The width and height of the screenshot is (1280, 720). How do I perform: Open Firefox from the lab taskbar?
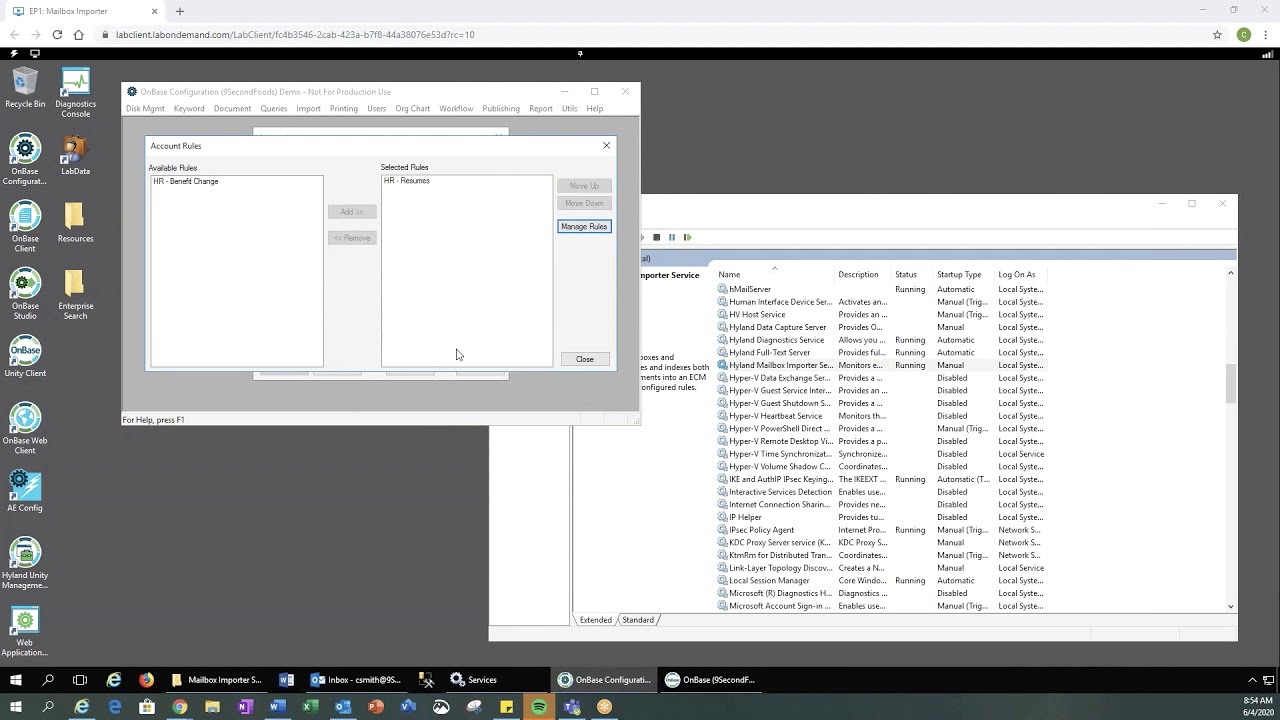(x=146, y=680)
